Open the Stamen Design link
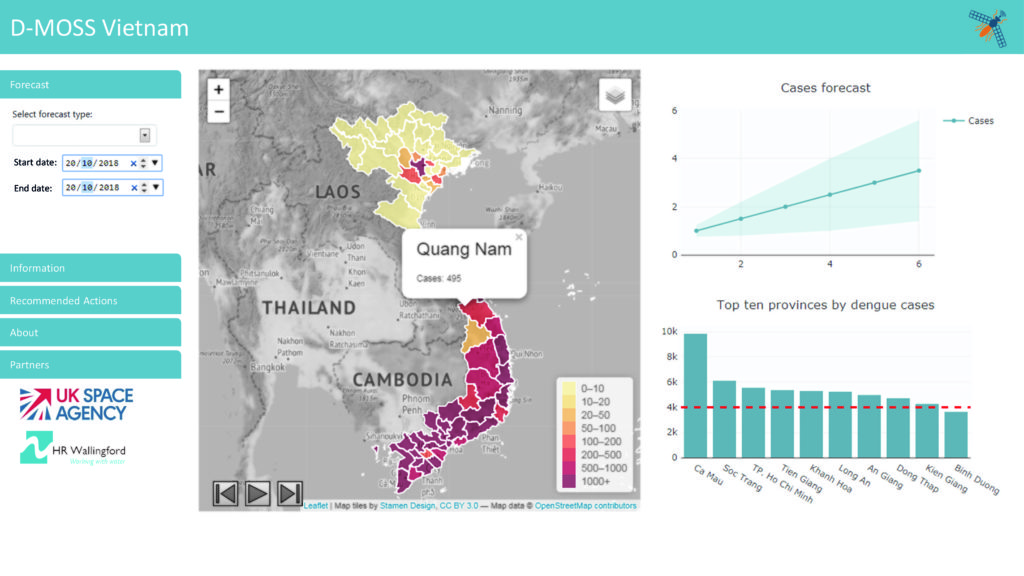This screenshot has height=576, width=1024. (x=408, y=505)
